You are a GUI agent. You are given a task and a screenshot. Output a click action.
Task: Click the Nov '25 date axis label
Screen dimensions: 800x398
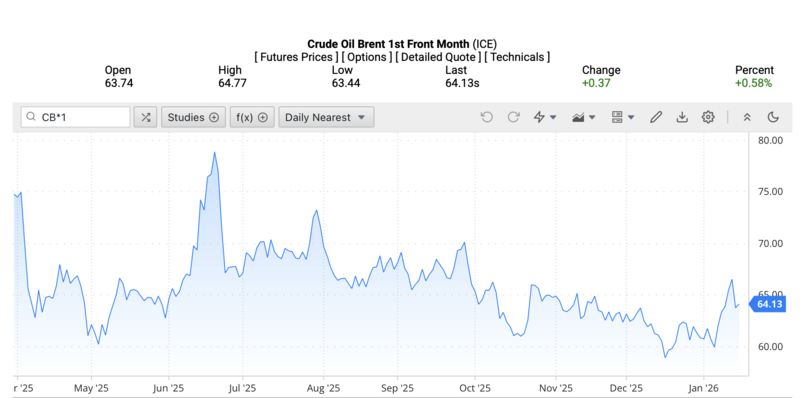[x=555, y=388]
